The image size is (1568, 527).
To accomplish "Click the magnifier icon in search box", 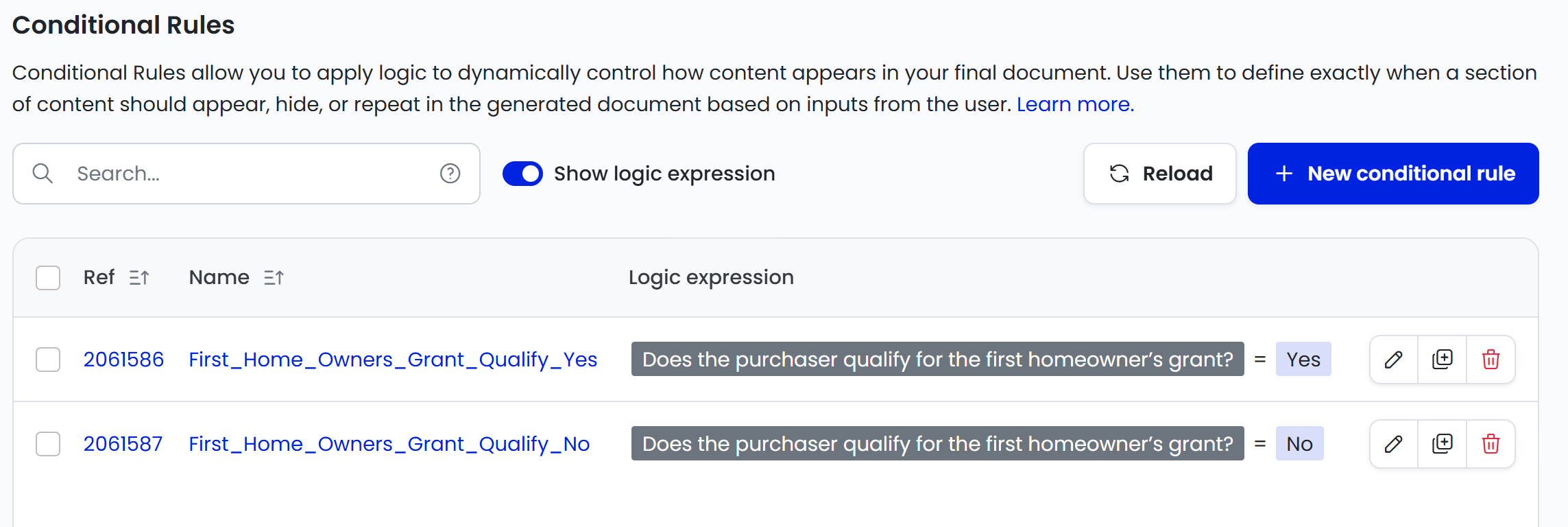I will 43,174.
